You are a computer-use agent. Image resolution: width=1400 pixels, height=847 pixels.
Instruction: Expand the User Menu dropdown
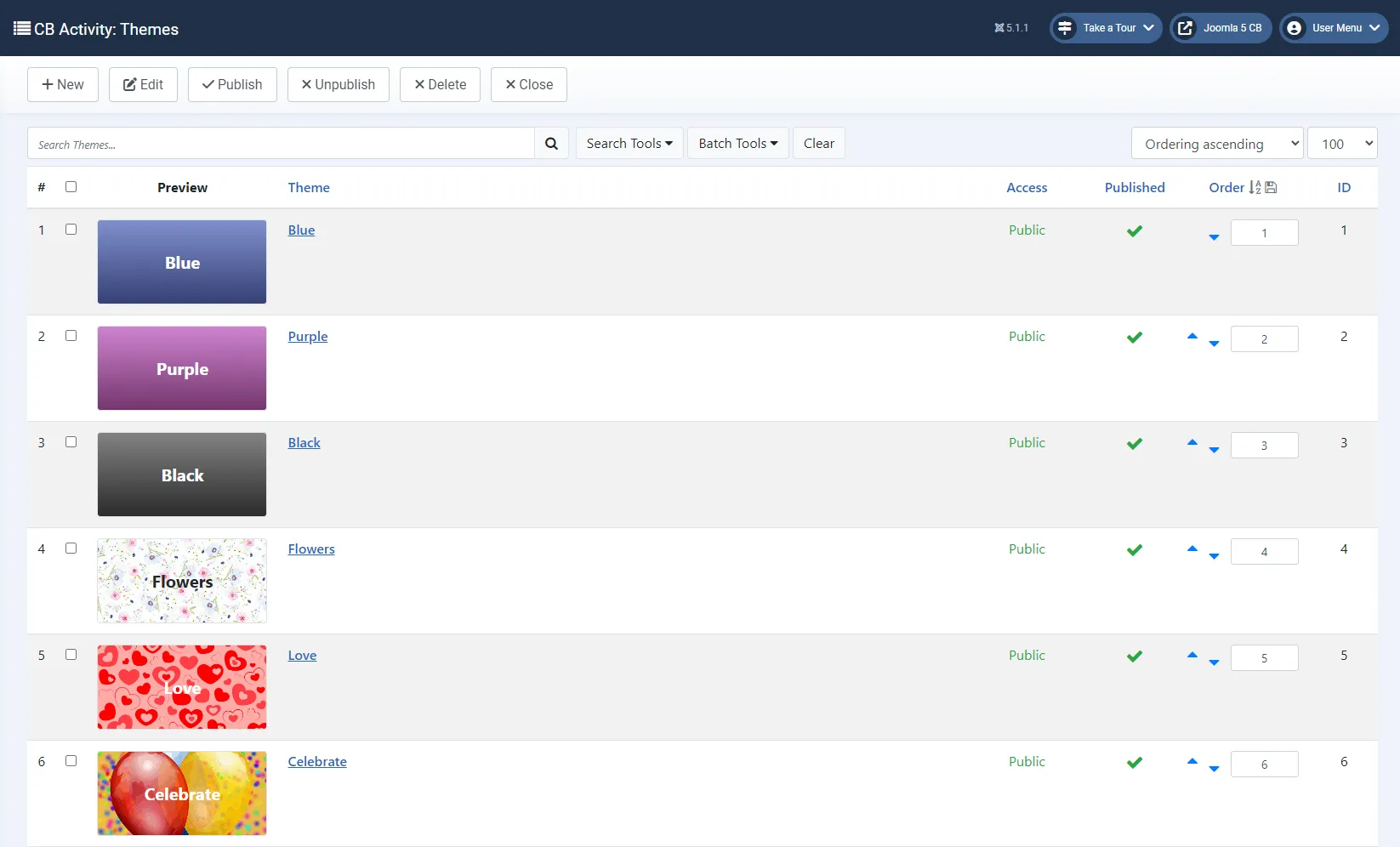click(x=1335, y=28)
